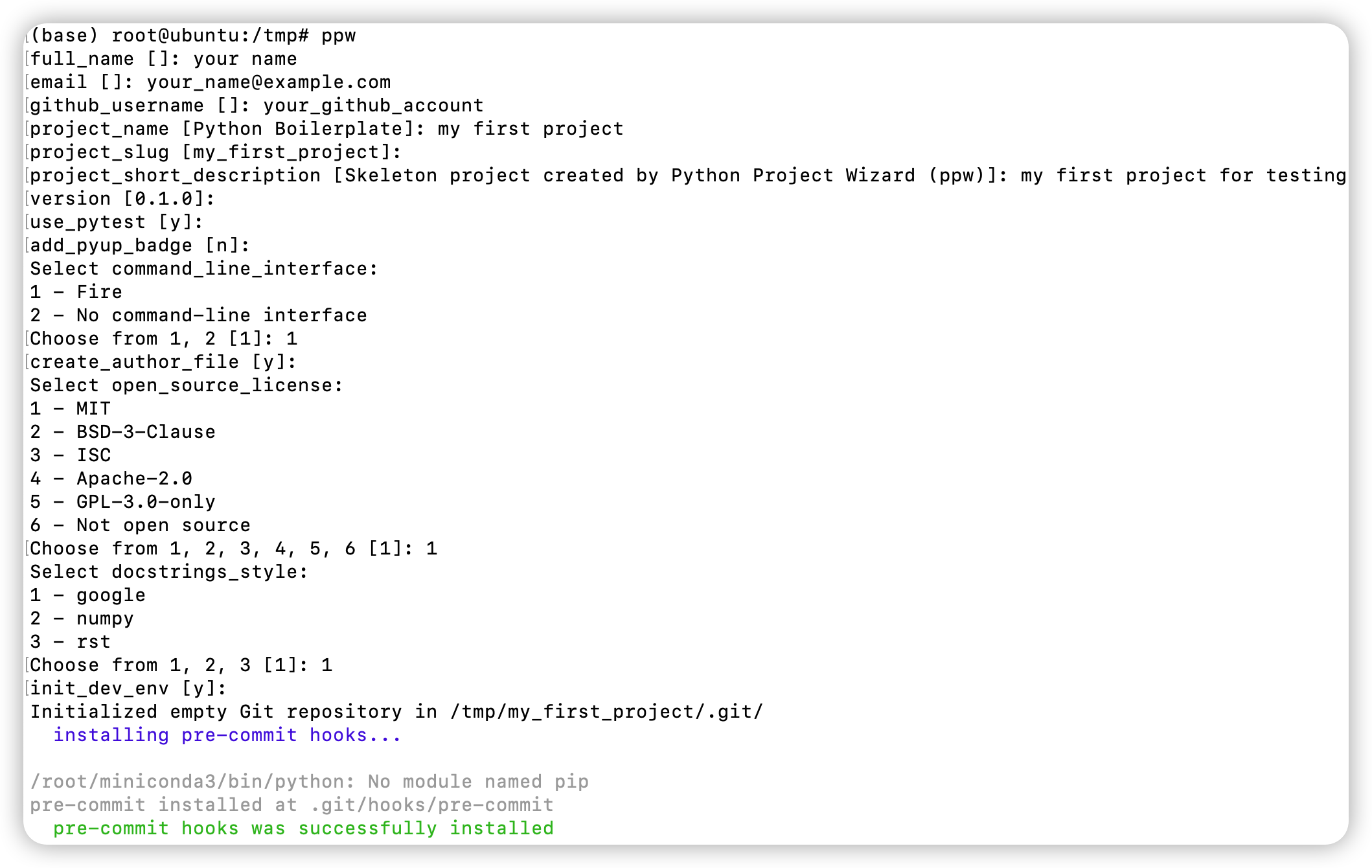Click the add_pyup_badge [n] prompt line
1372x868 pixels.
[x=139, y=246]
